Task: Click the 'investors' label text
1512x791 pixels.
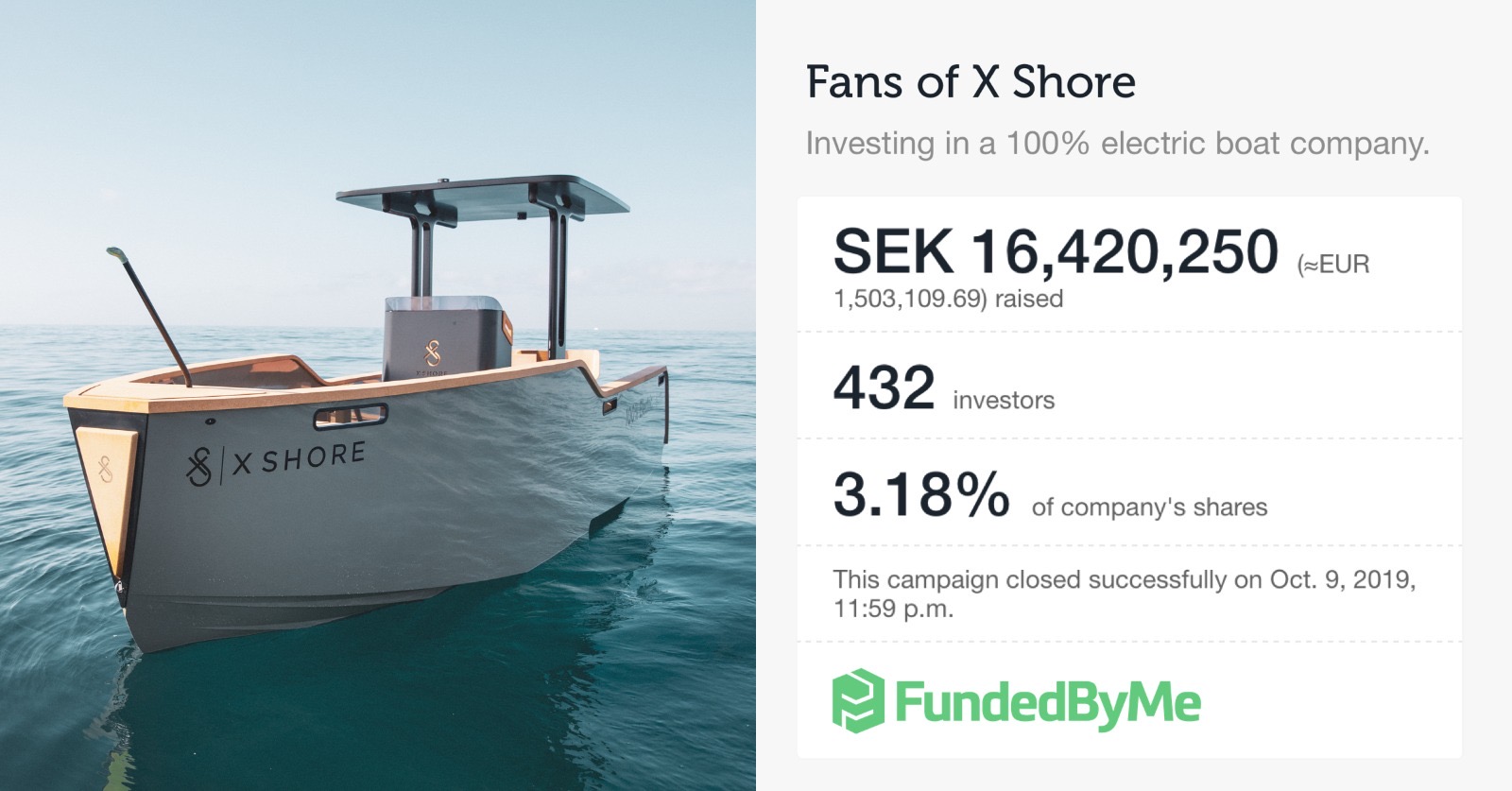Action: 1004,401
